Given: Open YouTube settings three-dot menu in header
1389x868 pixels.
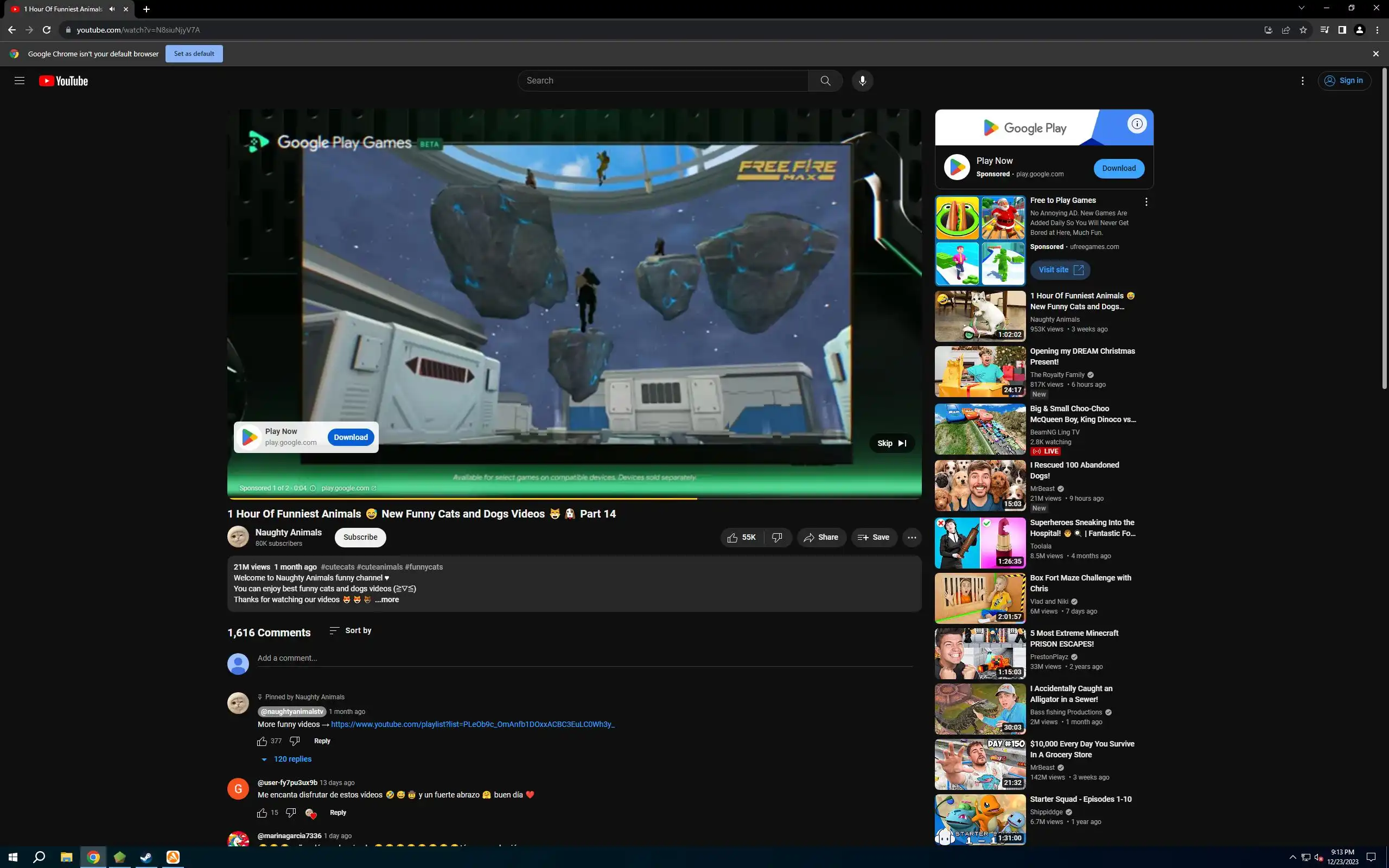Looking at the screenshot, I should [1302, 81].
